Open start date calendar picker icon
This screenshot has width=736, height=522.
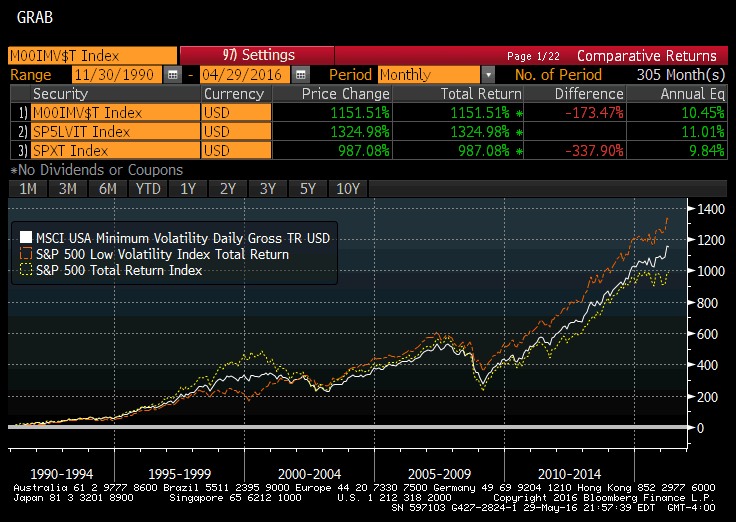(x=173, y=75)
